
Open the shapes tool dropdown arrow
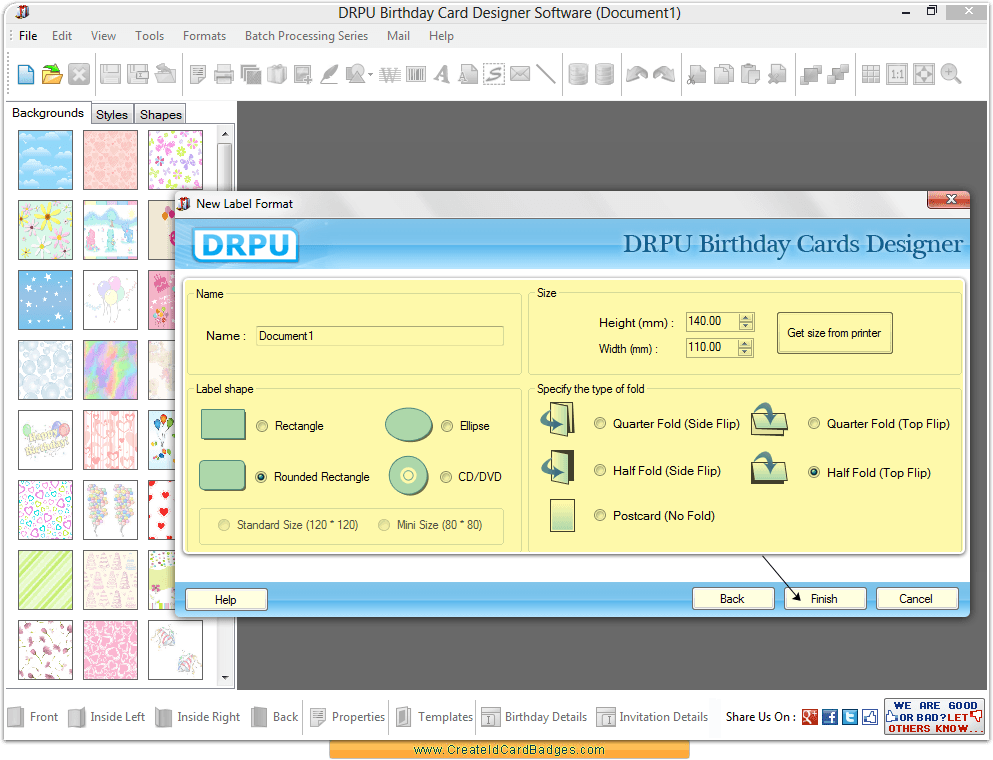(x=370, y=75)
